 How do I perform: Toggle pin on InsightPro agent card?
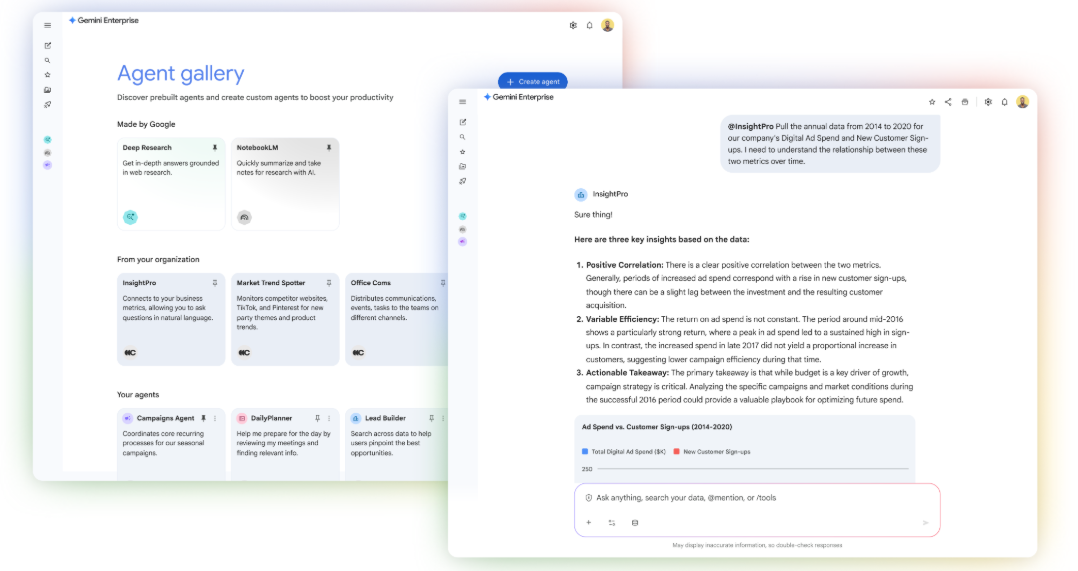[x=214, y=283]
